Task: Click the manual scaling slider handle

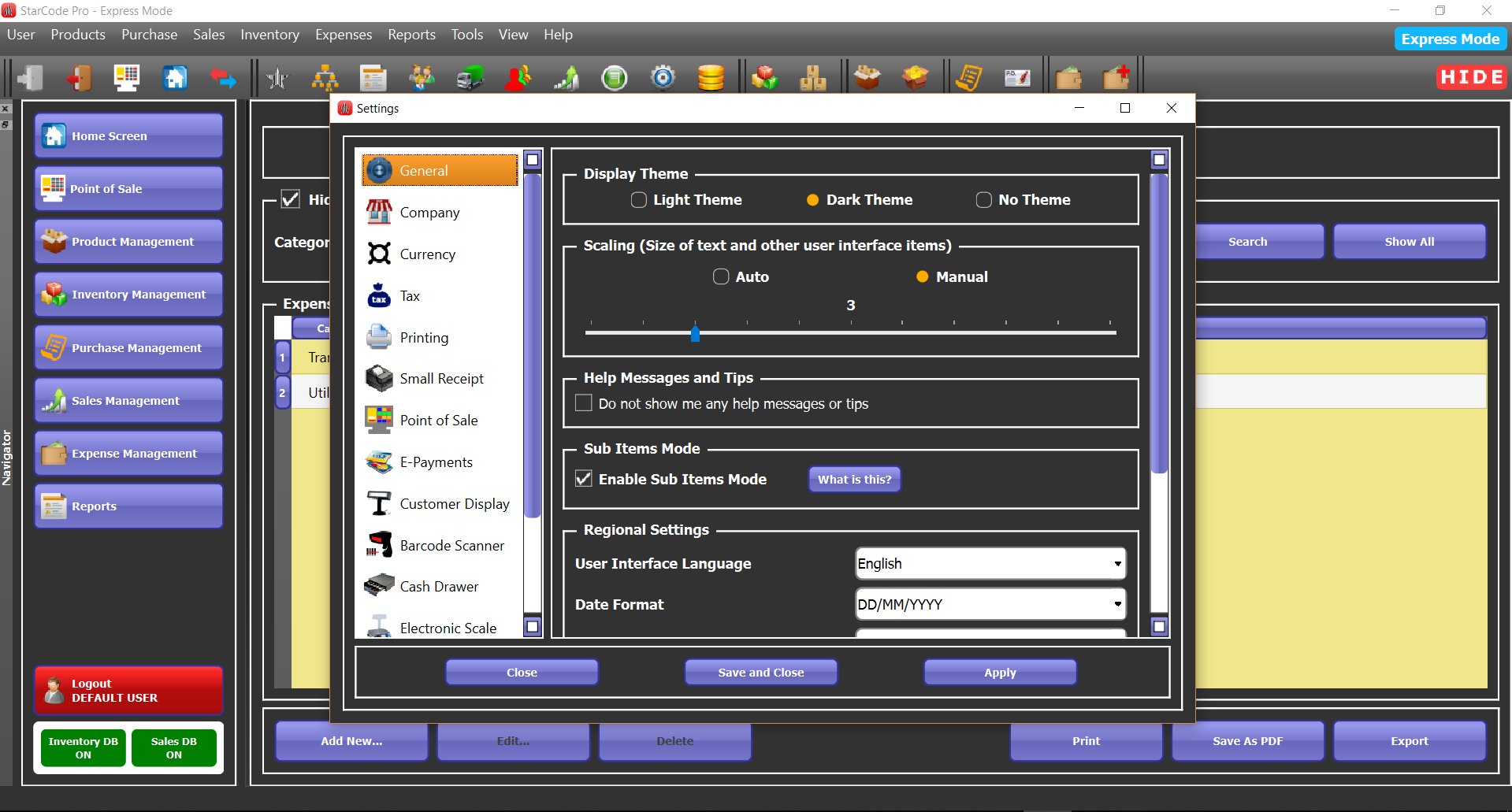Action: (695, 333)
